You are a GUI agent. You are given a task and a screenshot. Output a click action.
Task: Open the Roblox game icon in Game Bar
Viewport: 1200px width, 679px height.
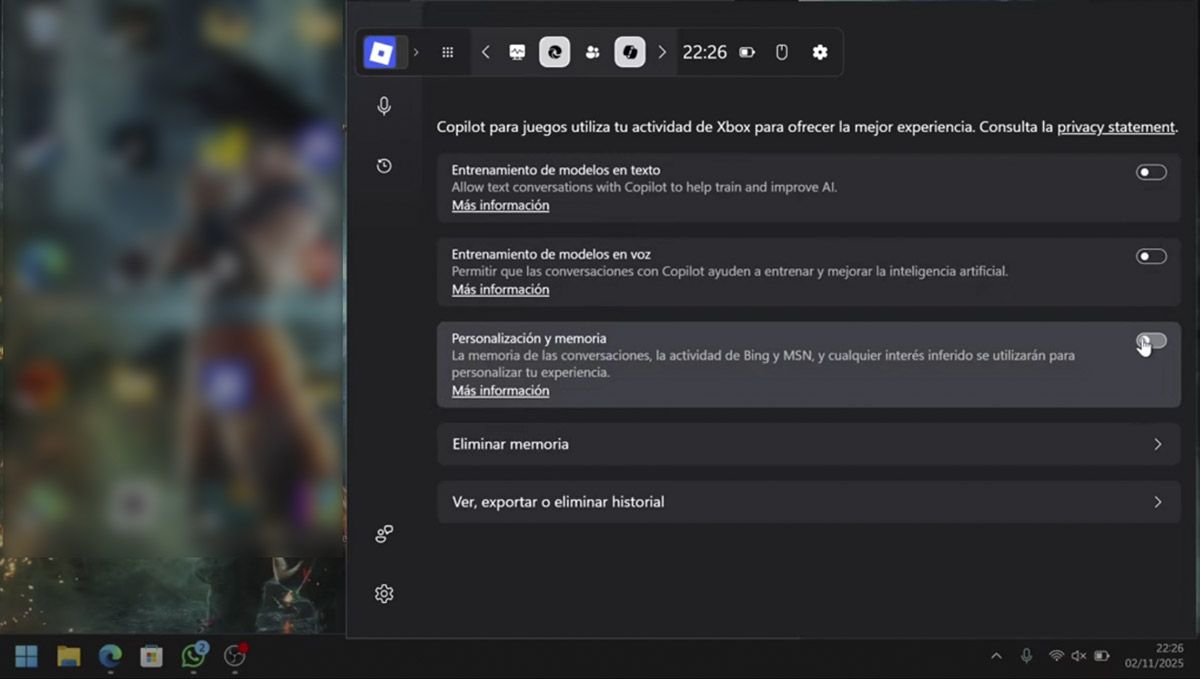pyautogui.click(x=380, y=52)
